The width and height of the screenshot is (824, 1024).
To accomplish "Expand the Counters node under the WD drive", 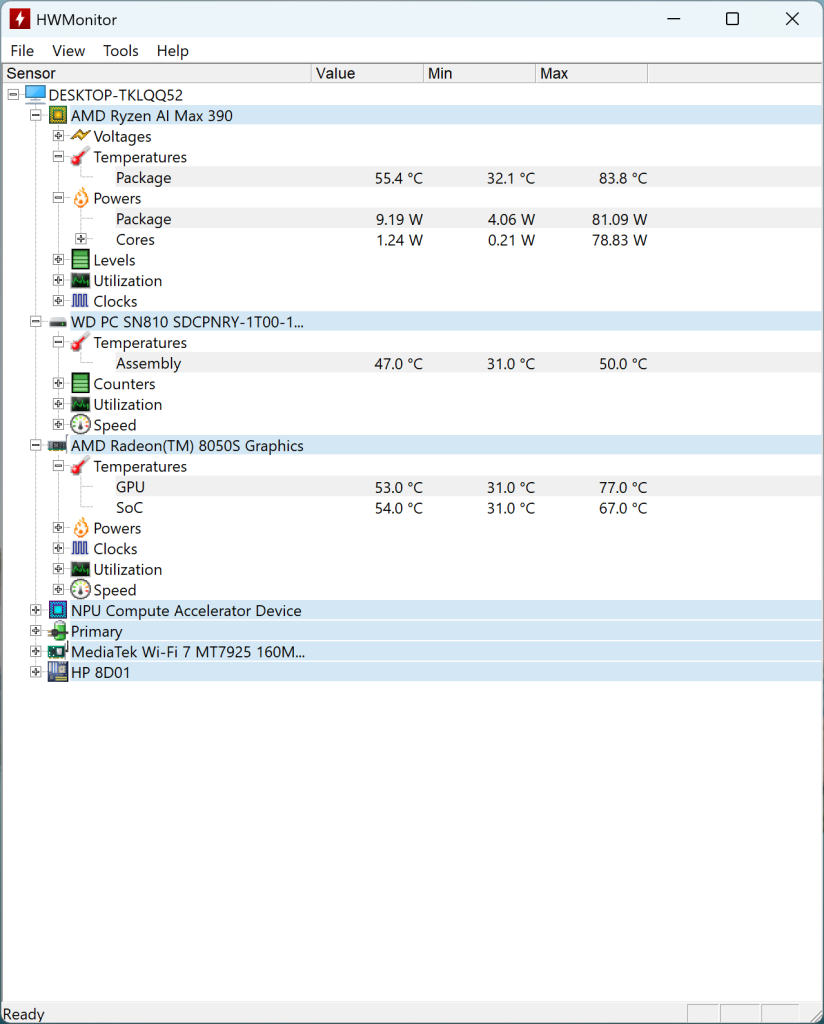I will pos(59,383).
